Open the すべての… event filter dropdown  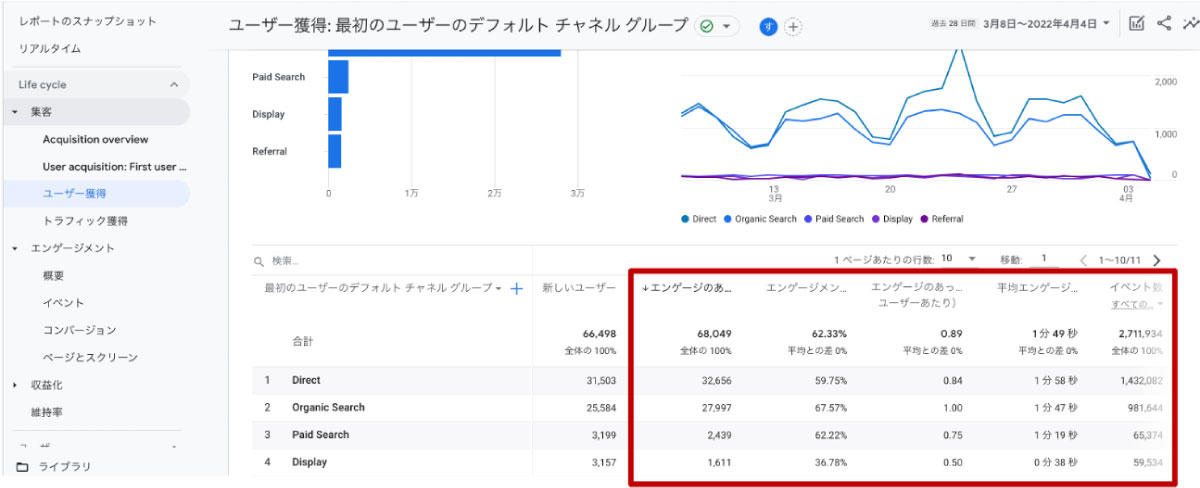pos(1139,303)
